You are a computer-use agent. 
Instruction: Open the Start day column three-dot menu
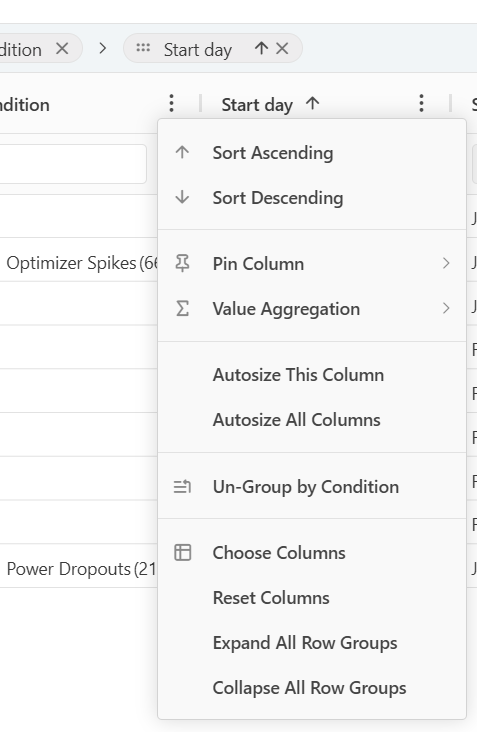point(421,103)
